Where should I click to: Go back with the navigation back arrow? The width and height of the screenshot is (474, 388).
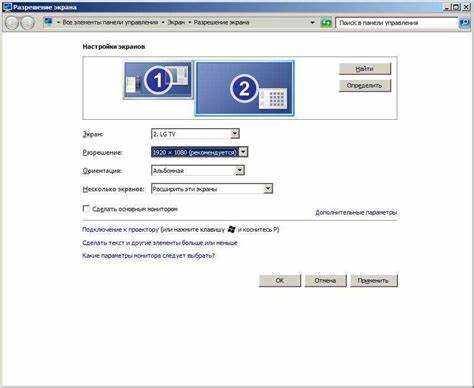pos(12,23)
